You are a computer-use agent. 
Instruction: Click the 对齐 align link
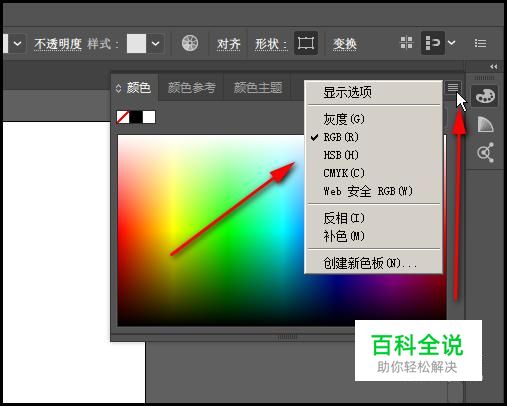pyautogui.click(x=228, y=44)
